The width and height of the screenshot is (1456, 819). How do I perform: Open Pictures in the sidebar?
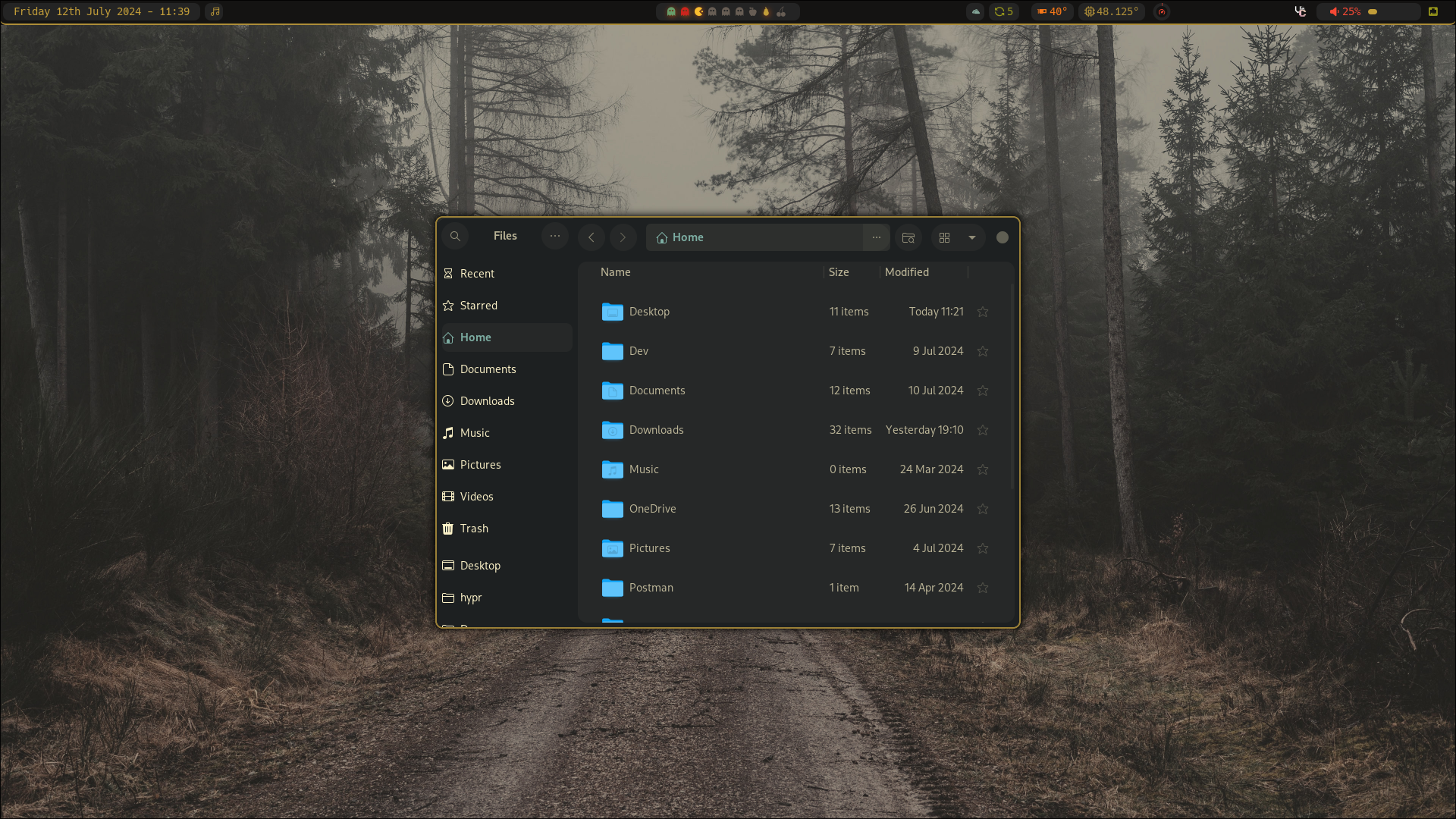[x=506, y=465]
